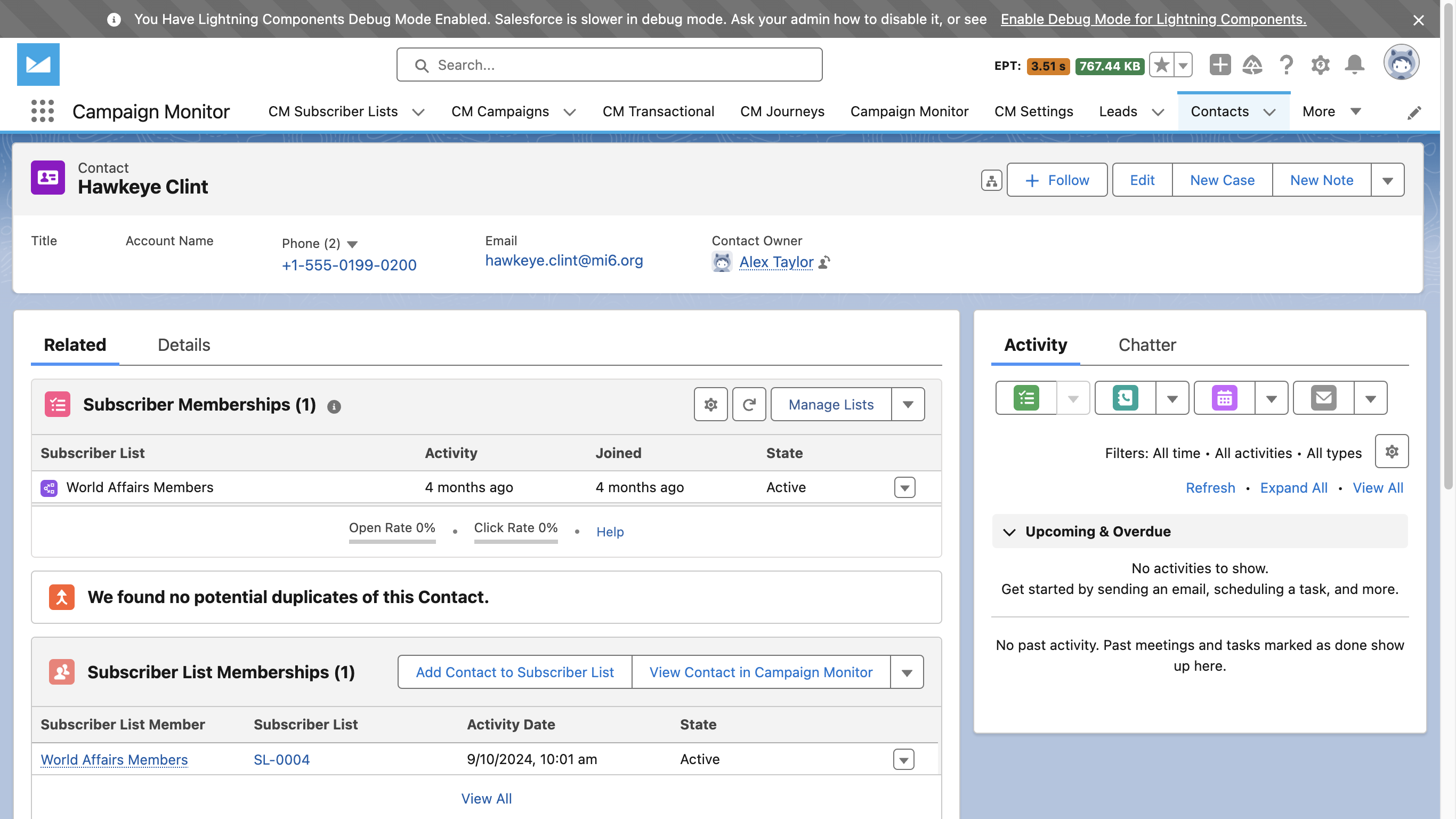Open dropdown beside View Contact in Campaign Monitor
Image resolution: width=1456 pixels, height=819 pixels.
907,672
